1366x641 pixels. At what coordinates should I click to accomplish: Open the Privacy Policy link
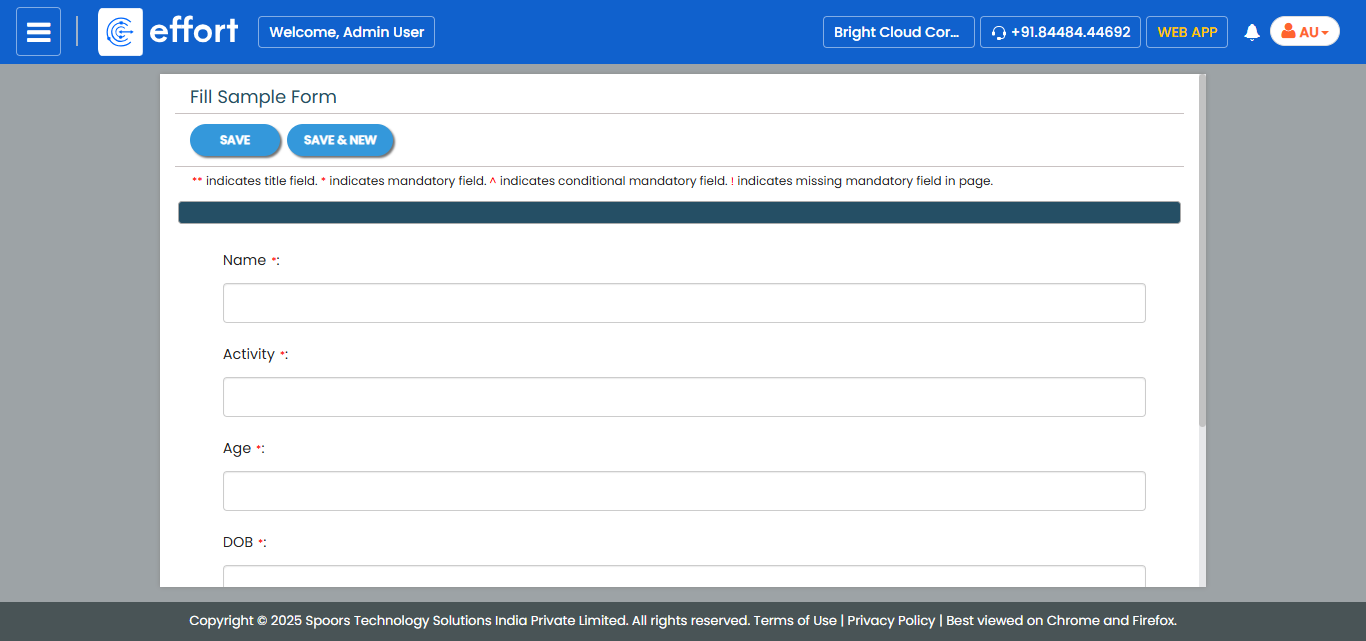[x=891, y=621]
